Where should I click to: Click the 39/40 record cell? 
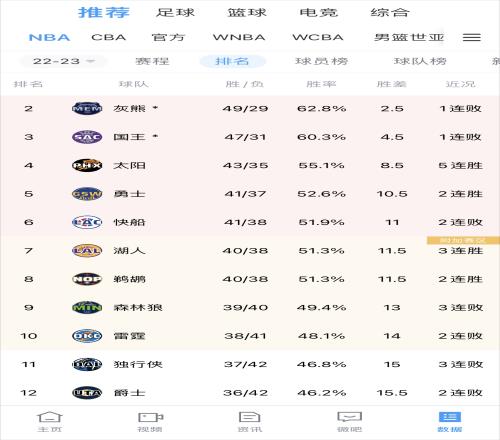click(x=245, y=307)
